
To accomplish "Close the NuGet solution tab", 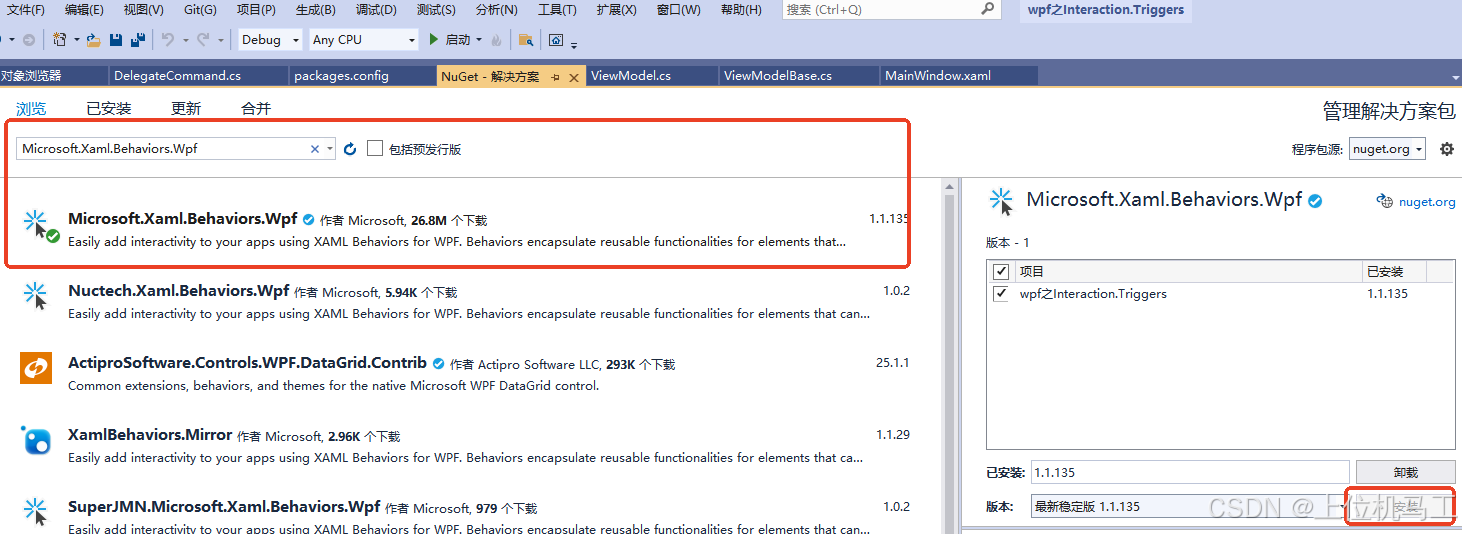I will [x=574, y=77].
